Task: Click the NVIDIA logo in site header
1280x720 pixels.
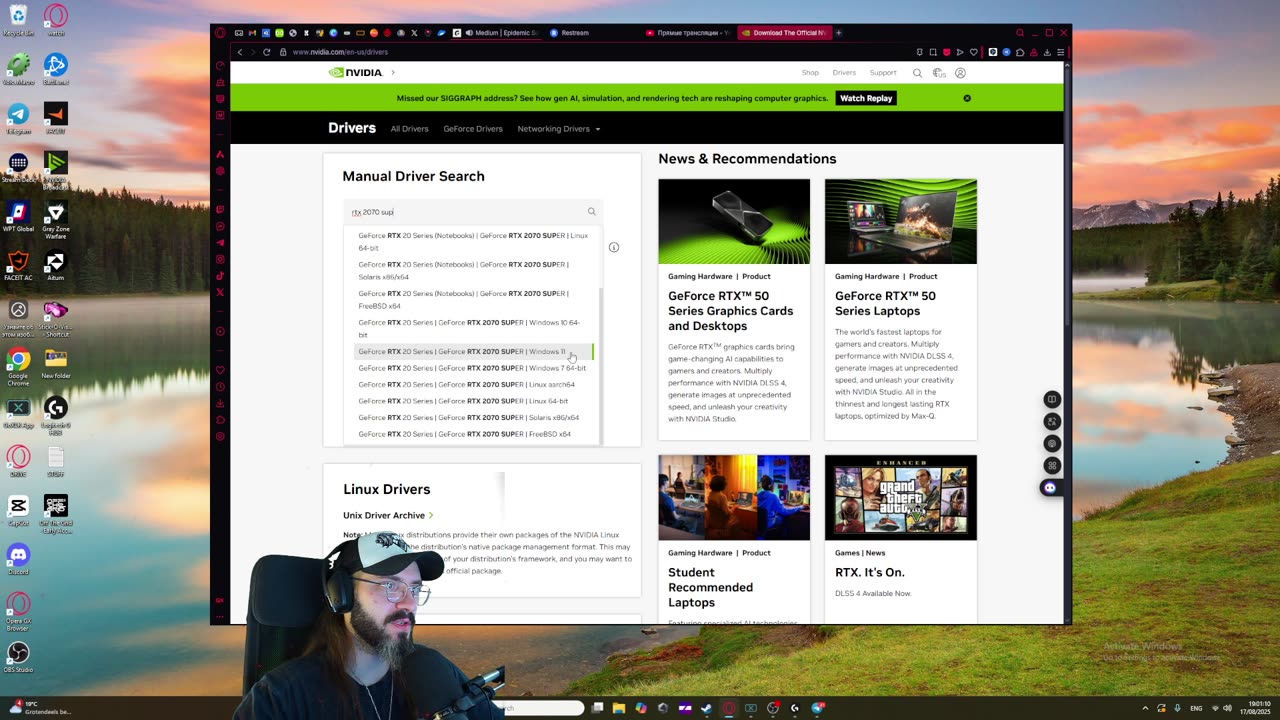Action: tap(356, 73)
